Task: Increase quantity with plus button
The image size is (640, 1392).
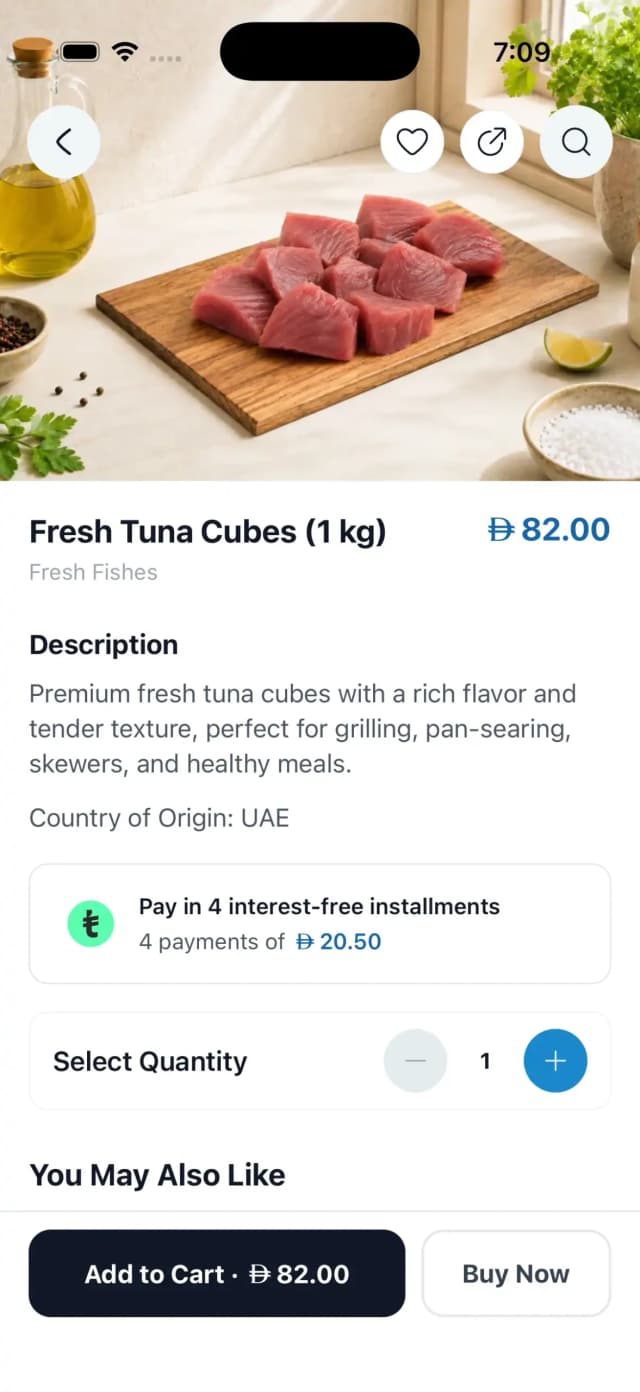Action: 555,1061
